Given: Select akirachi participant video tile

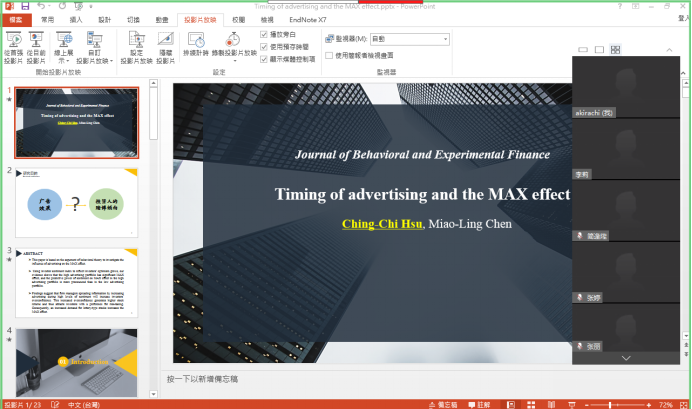Looking at the screenshot, I should [626, 87].
